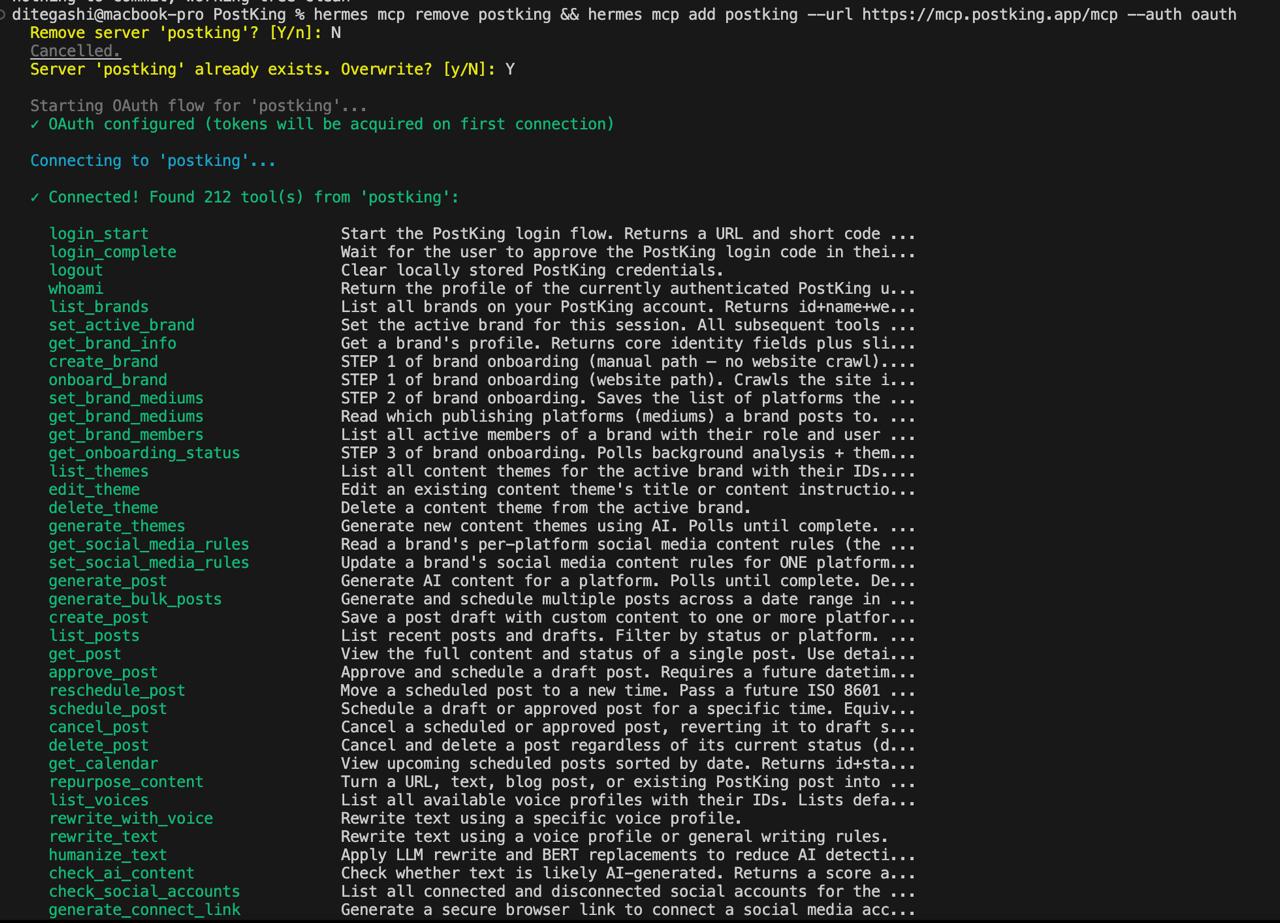Select the set_active_brand entry
The height and width of the screenshot is (923, 1280).
pyautogui.click(x=121, y=325)
